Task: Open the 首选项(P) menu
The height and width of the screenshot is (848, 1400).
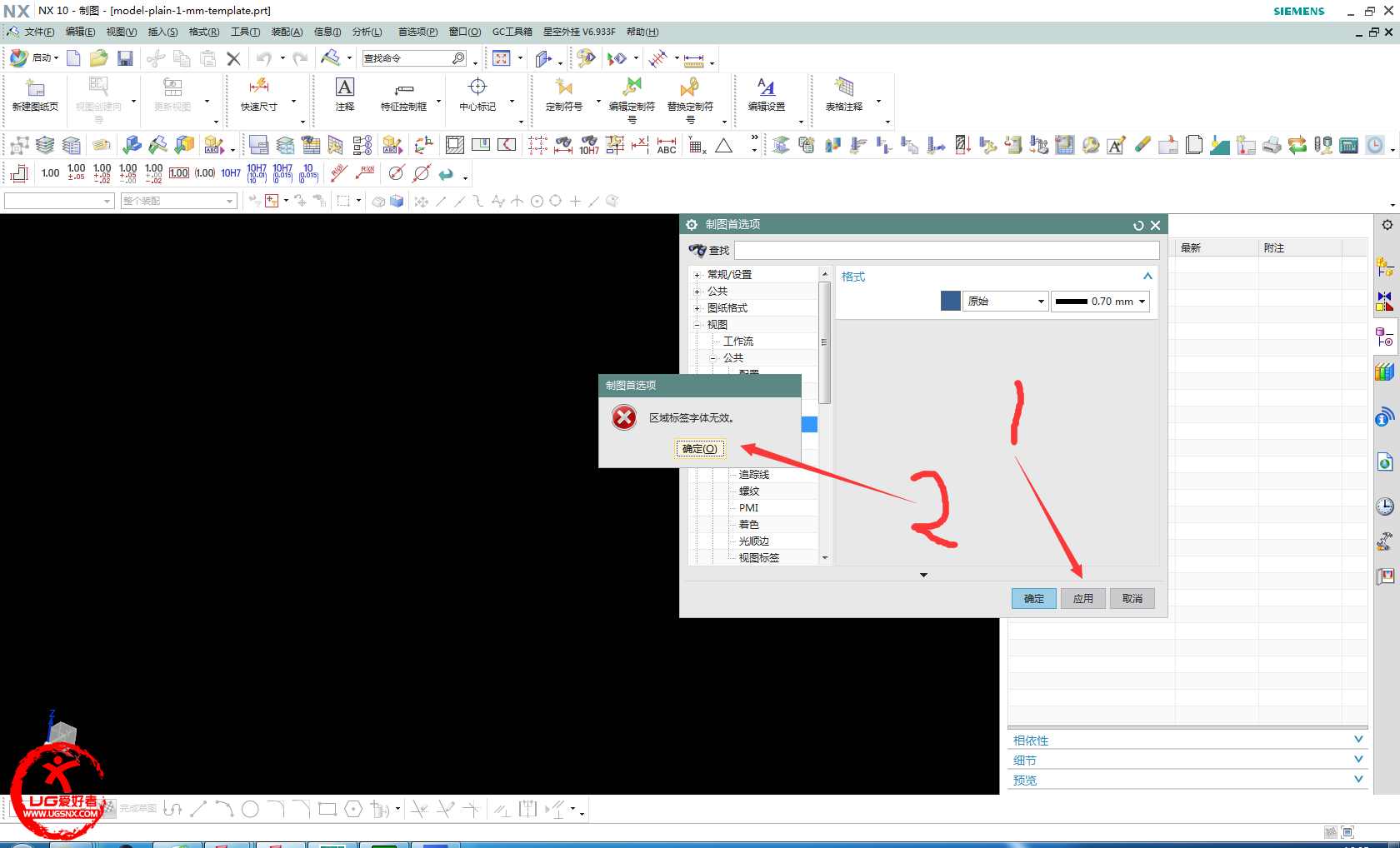Action: pos(417,32)
